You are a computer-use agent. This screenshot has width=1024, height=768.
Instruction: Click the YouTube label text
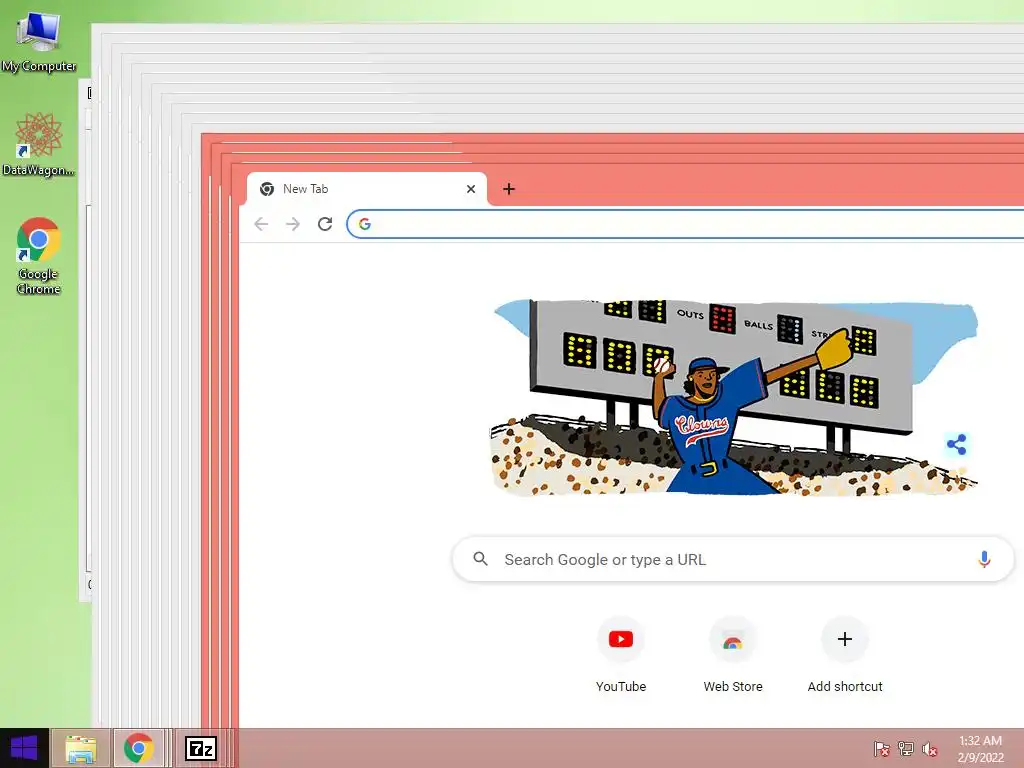click(620, 686)
